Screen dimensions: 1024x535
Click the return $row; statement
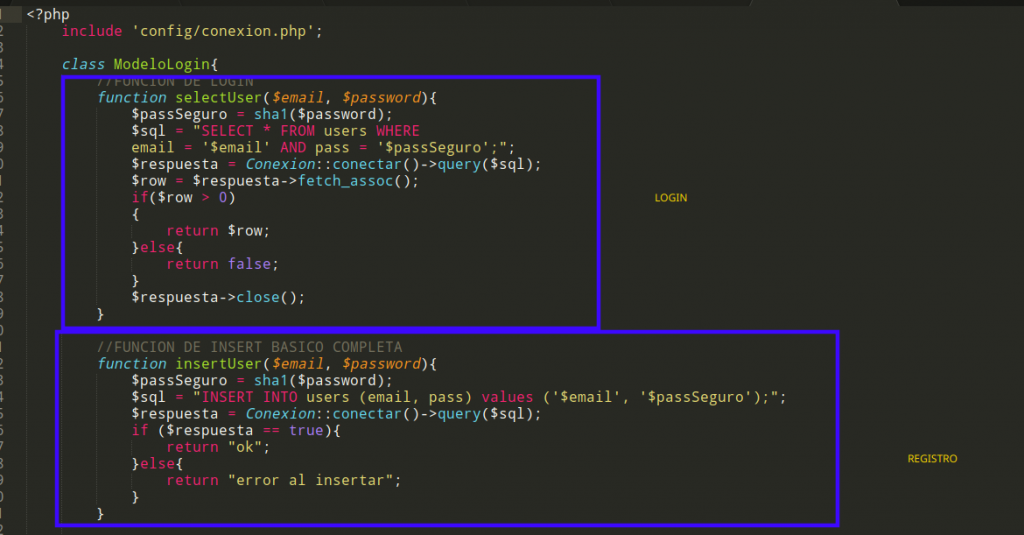coord(218,231)
